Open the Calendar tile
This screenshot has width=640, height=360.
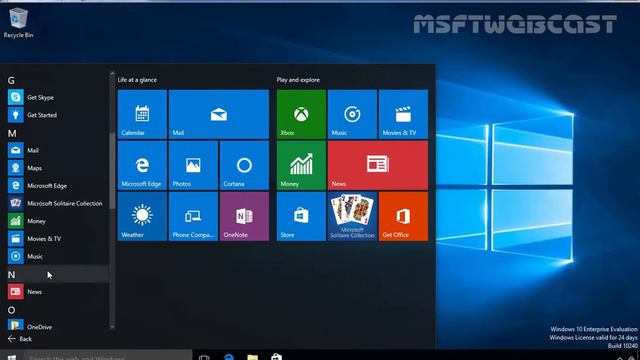tap(142, 114)
